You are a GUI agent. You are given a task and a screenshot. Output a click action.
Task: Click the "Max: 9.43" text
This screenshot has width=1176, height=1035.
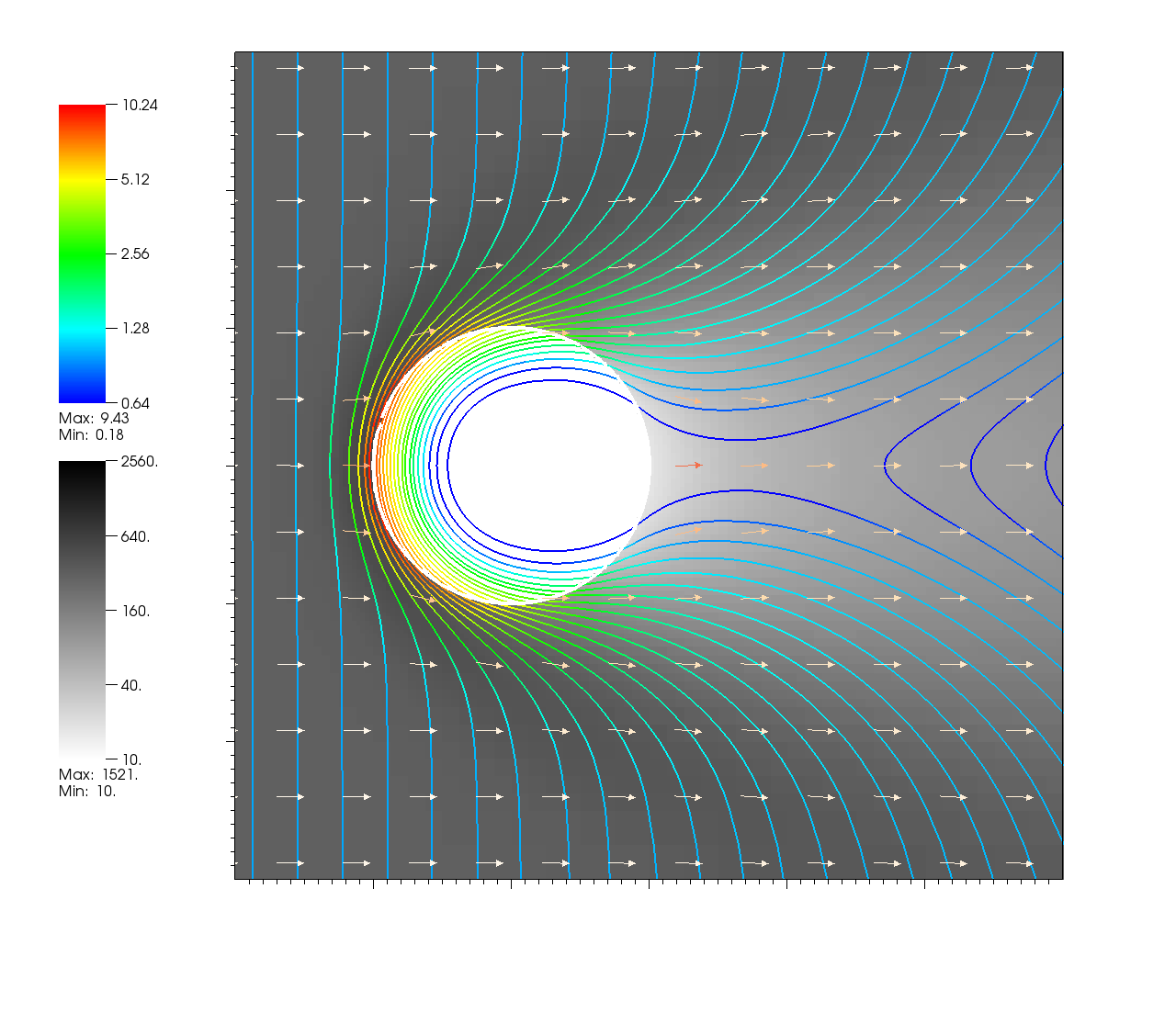tap(94, 419)
